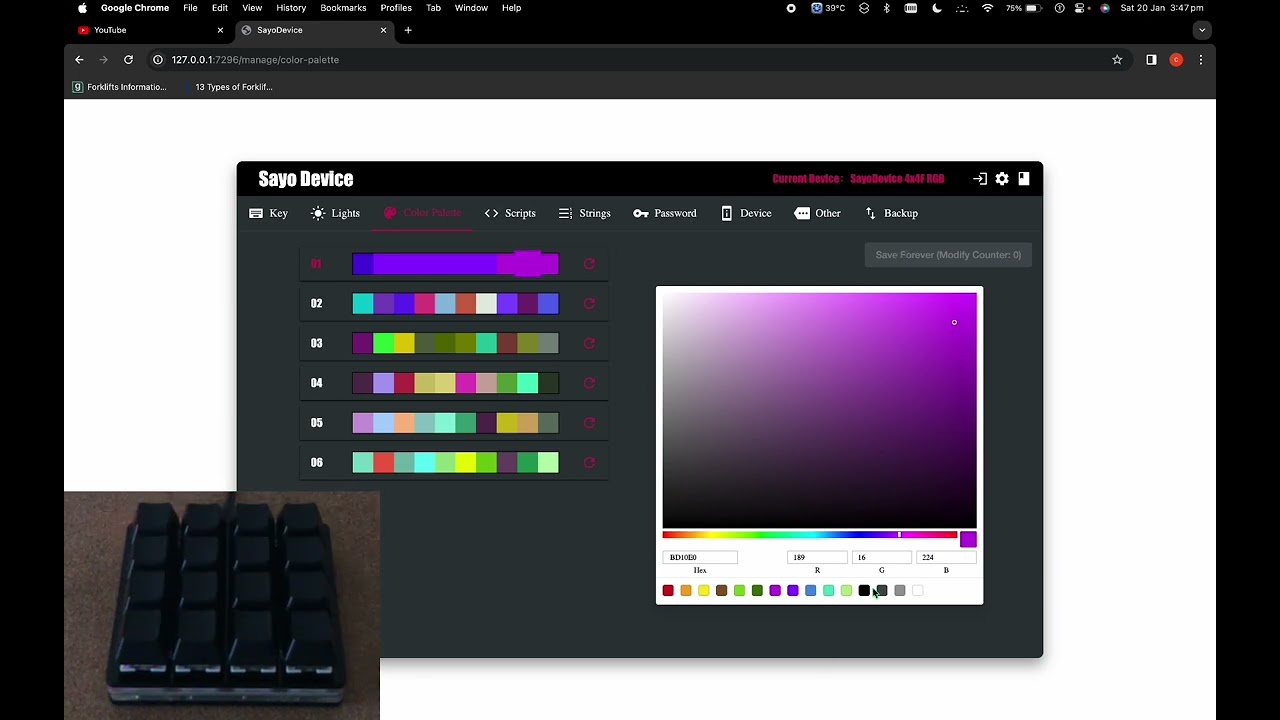Switch to the Password tab
The image size is (1280, 720).
pyautogui.click(x=665, y=213)
